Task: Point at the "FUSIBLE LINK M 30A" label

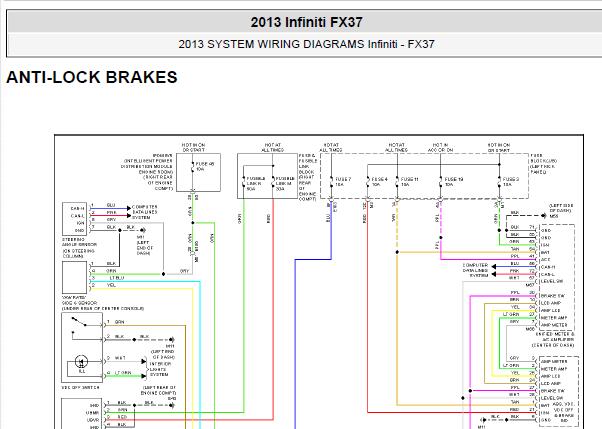Action: click(x=284, y=184)
